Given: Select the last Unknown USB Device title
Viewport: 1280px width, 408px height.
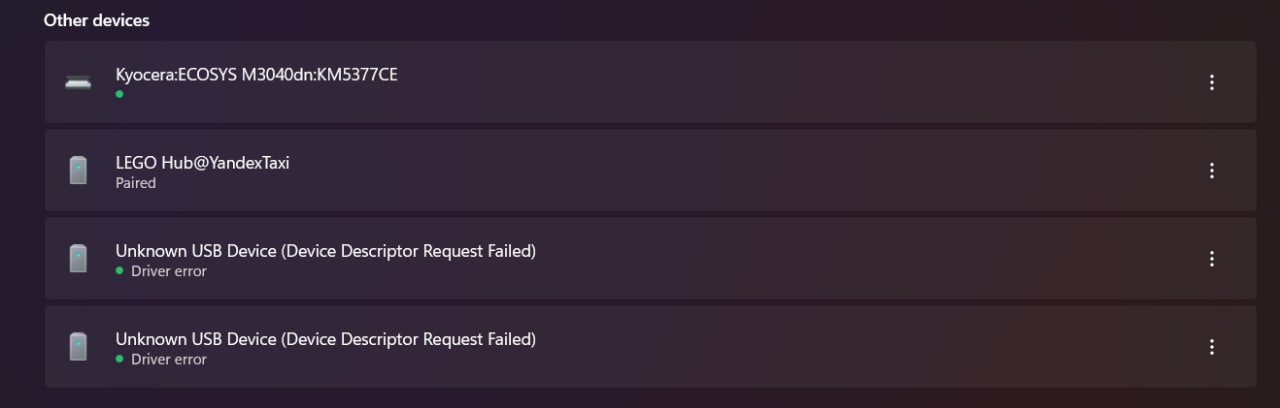Looking at the screenshot, I should (326, 339).
